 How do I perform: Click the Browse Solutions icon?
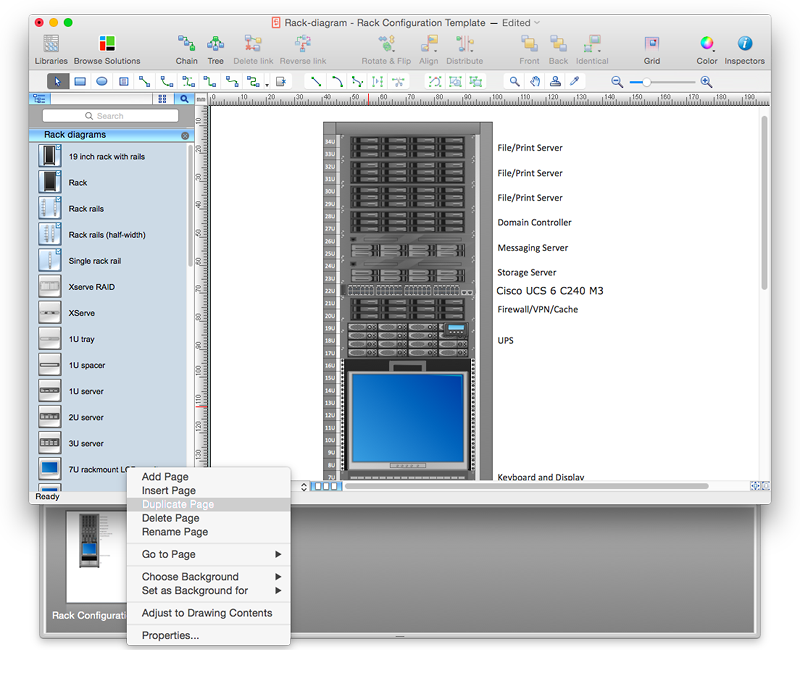pos(107,44)
